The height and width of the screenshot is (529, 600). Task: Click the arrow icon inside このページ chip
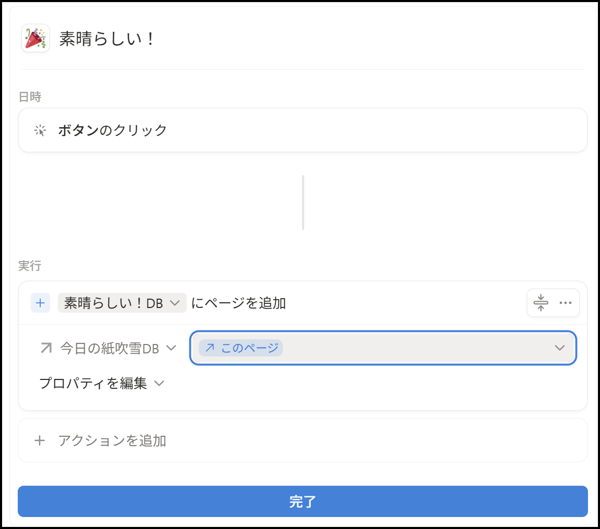coord(209,348)
